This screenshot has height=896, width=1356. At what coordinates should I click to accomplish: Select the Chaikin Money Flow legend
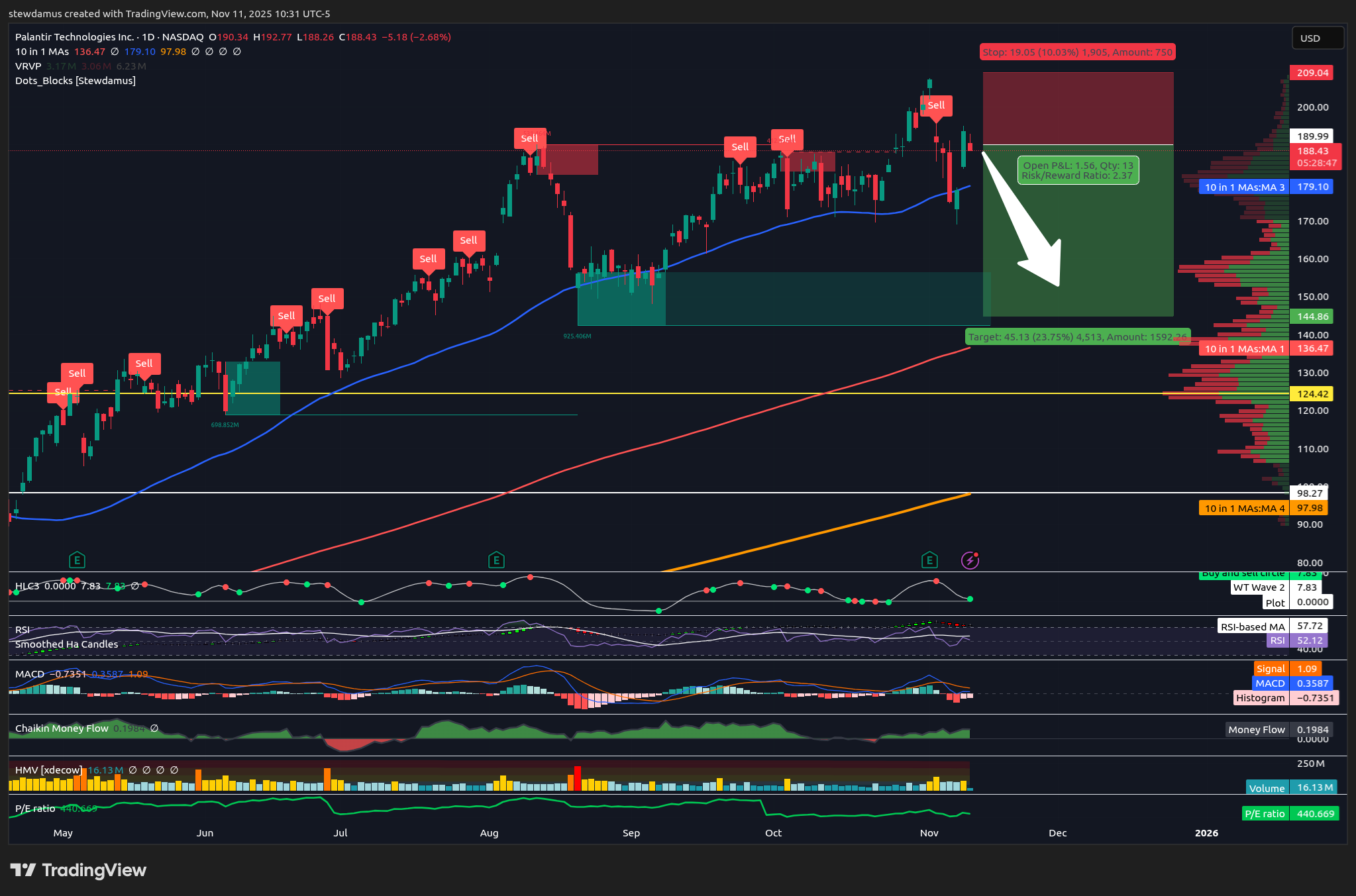pos(62,728)
